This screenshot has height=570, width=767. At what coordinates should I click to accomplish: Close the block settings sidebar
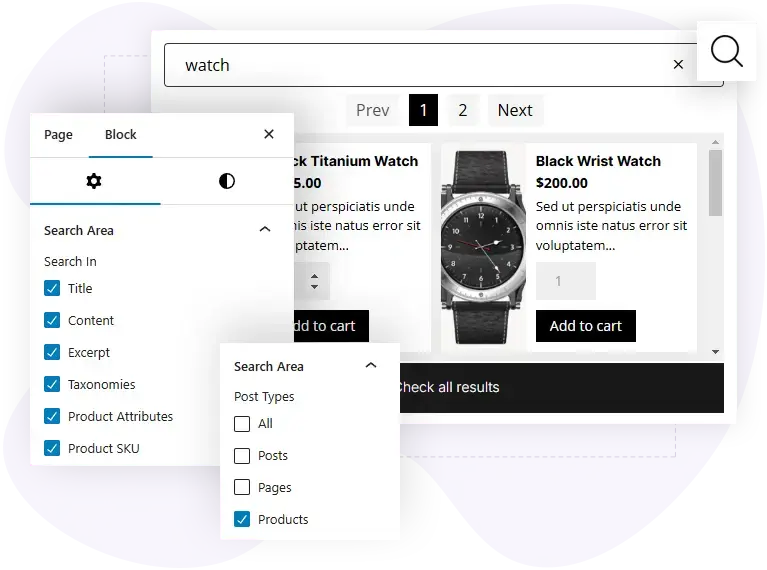click(x=269, y=134)
